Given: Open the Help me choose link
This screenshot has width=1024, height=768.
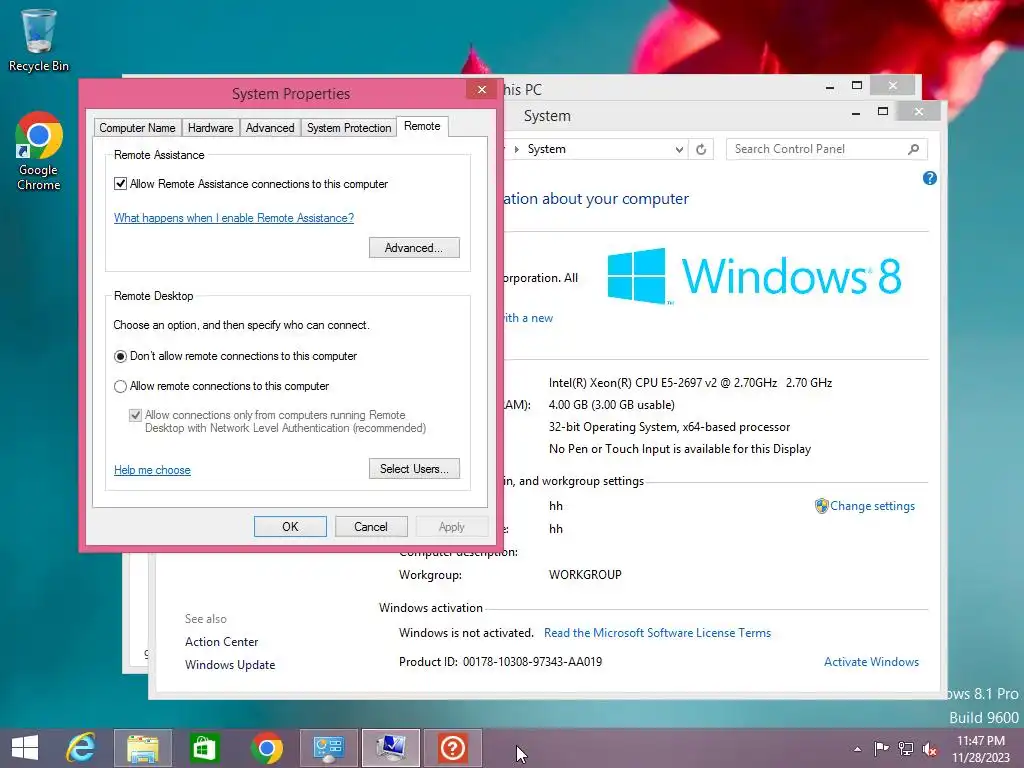Looking at the screenshot, I should (152, 470).
